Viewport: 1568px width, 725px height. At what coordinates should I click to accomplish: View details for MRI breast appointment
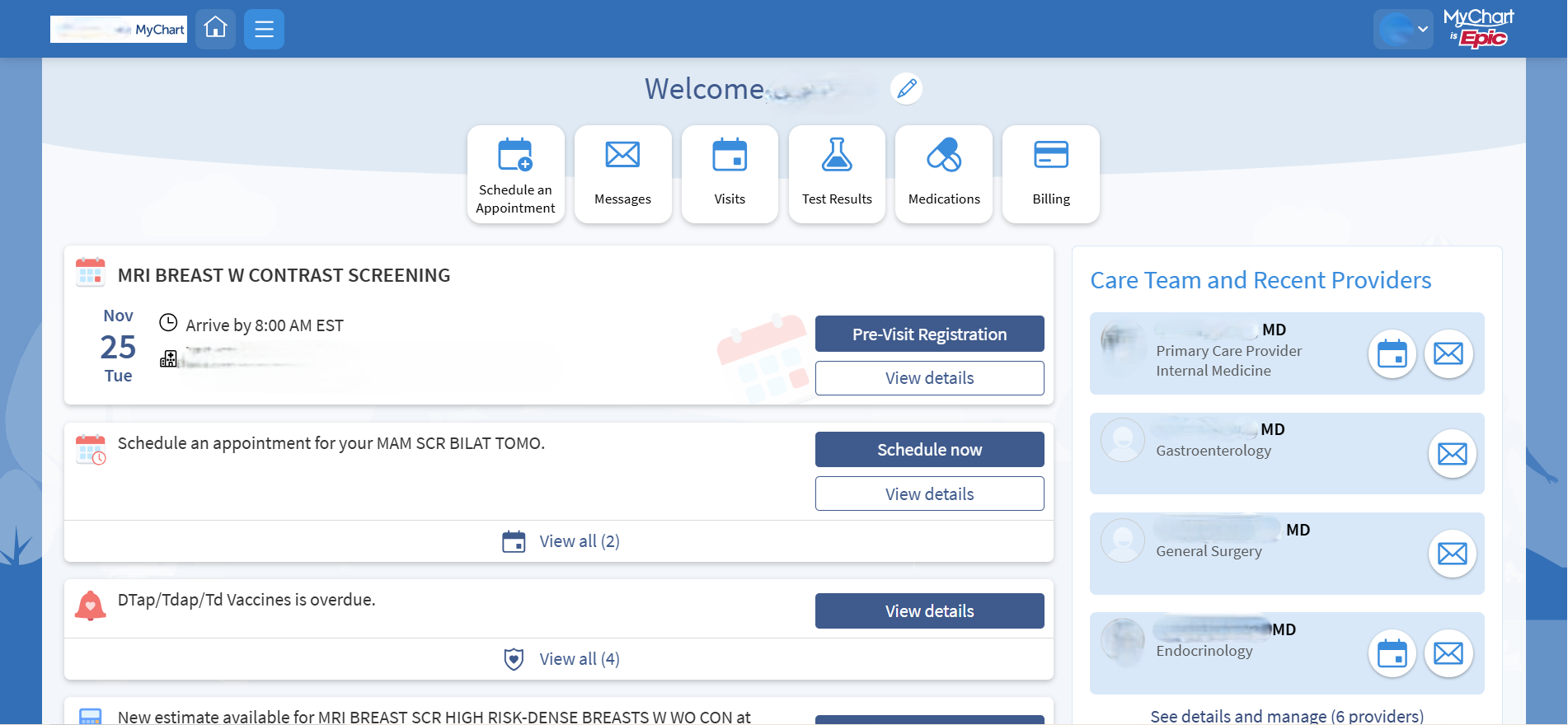(x=929, y=378)
